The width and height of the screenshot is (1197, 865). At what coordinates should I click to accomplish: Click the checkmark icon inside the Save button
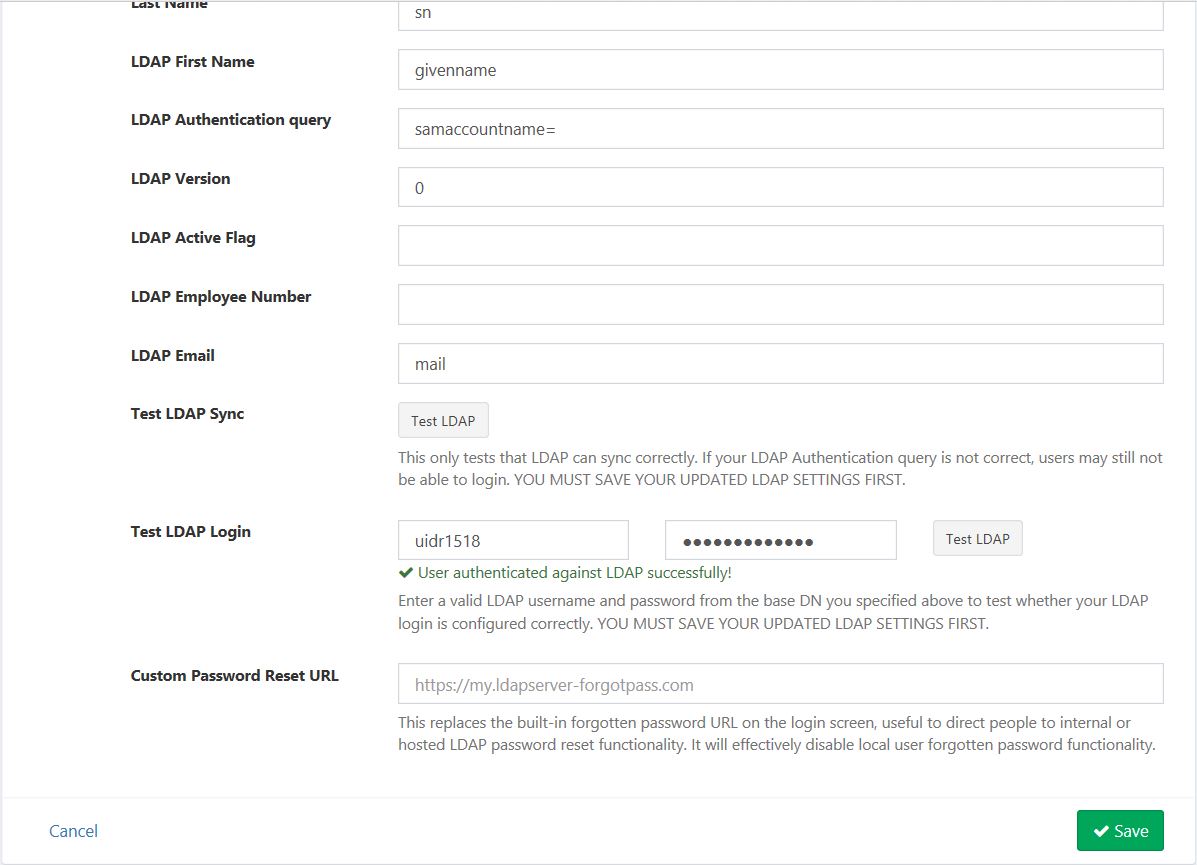click(x=1105, y=830)
